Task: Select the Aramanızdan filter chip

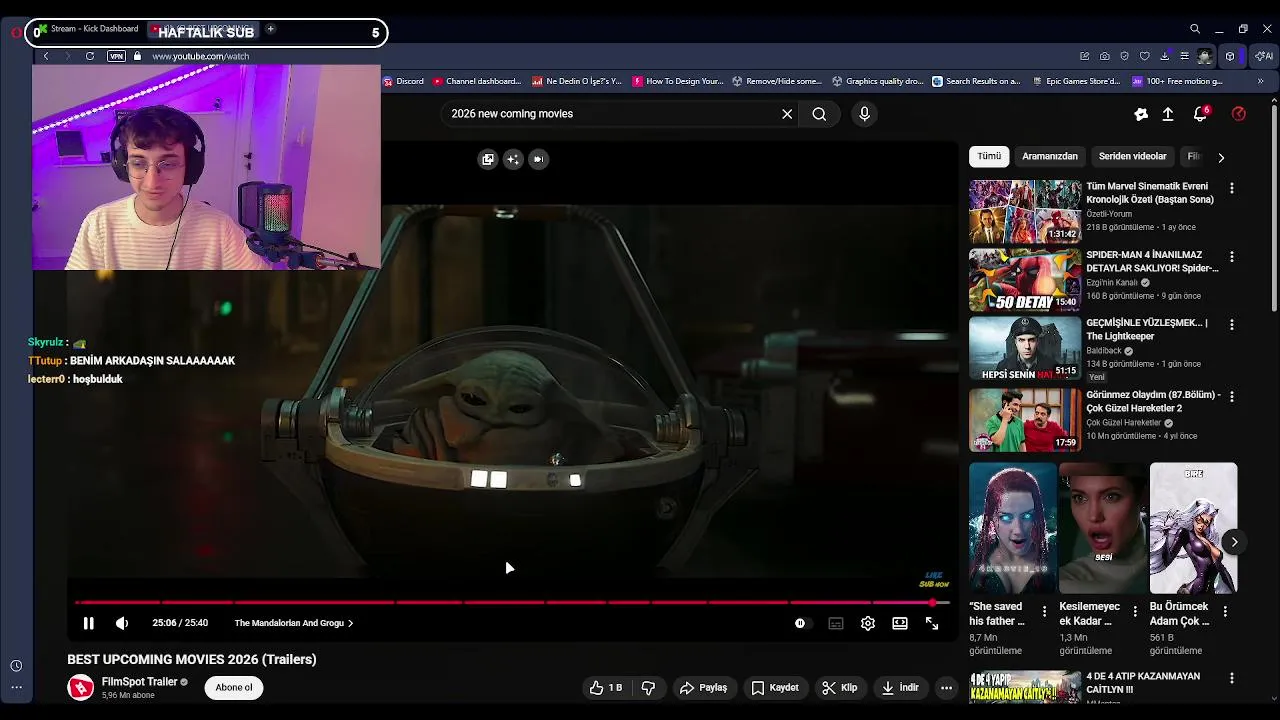Action: tap(1050, 156)
